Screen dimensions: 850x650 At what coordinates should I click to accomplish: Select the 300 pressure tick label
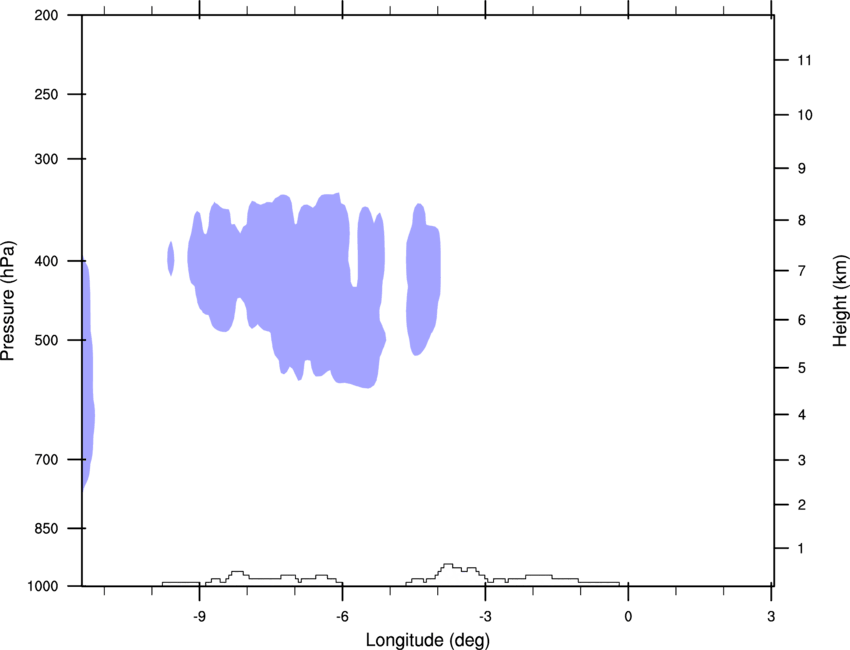point(46,159)
